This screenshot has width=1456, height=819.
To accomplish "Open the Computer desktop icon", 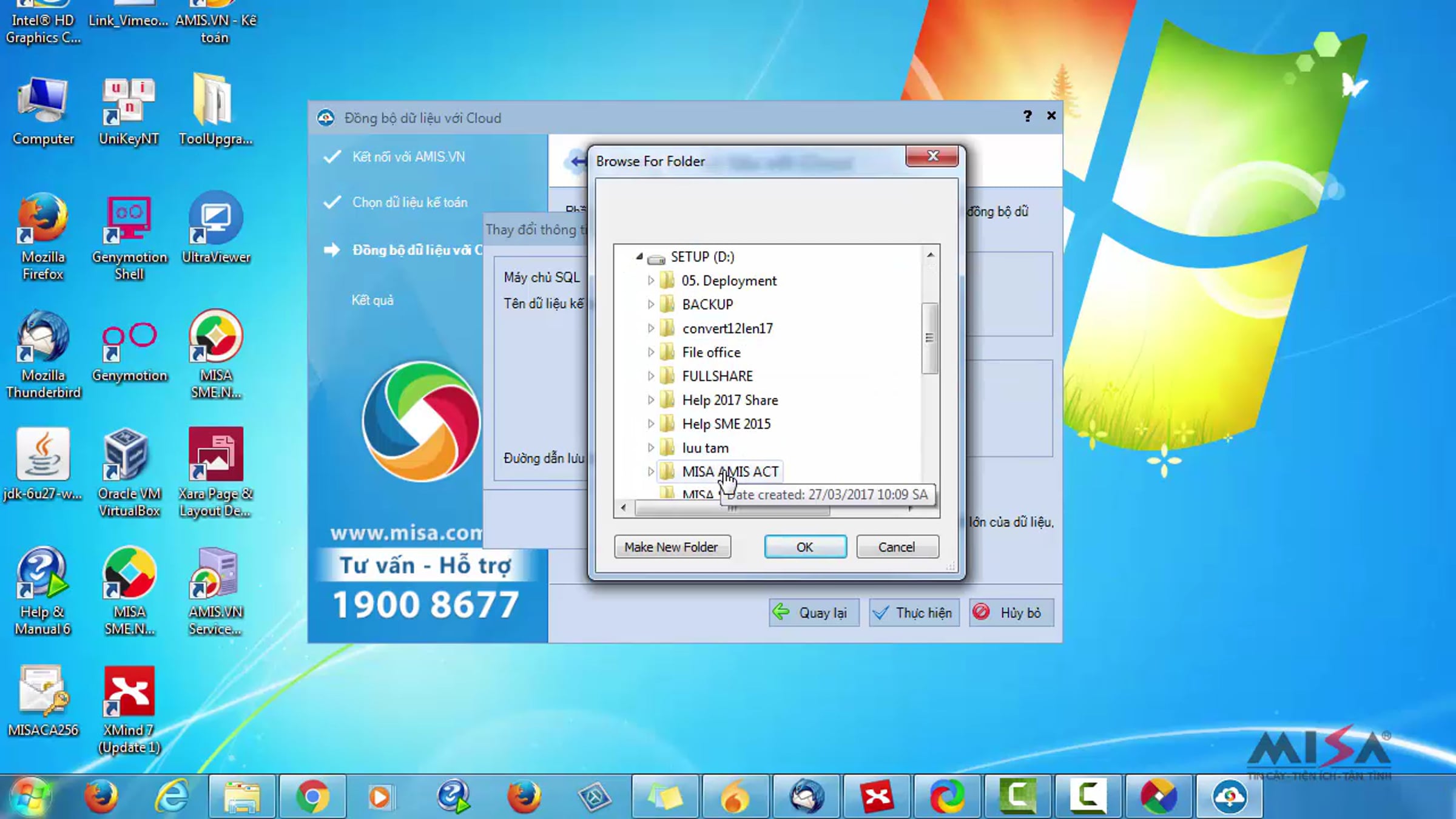I will [42, 111].
